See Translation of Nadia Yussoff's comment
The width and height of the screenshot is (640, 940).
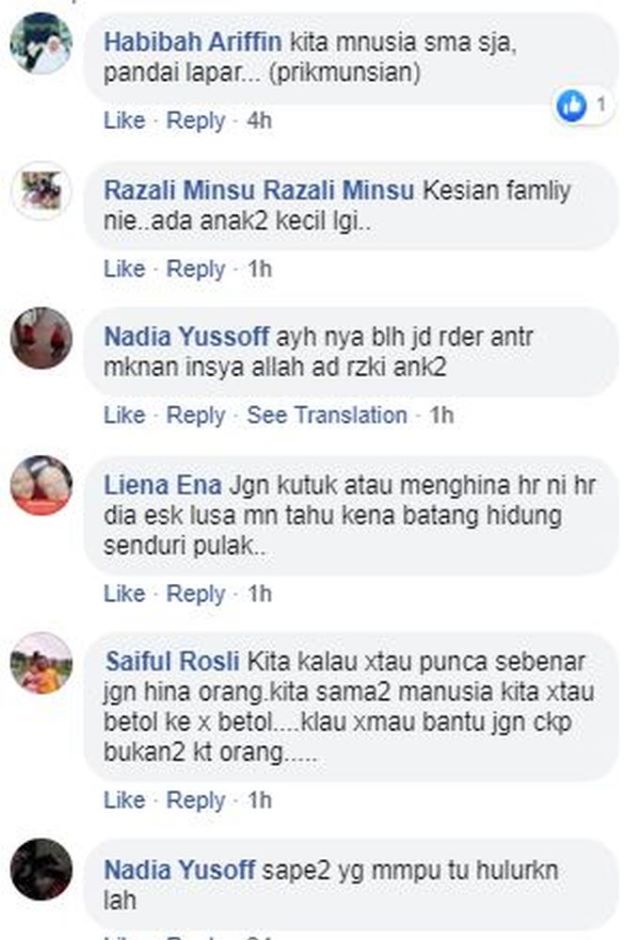(x=327, y=415)
